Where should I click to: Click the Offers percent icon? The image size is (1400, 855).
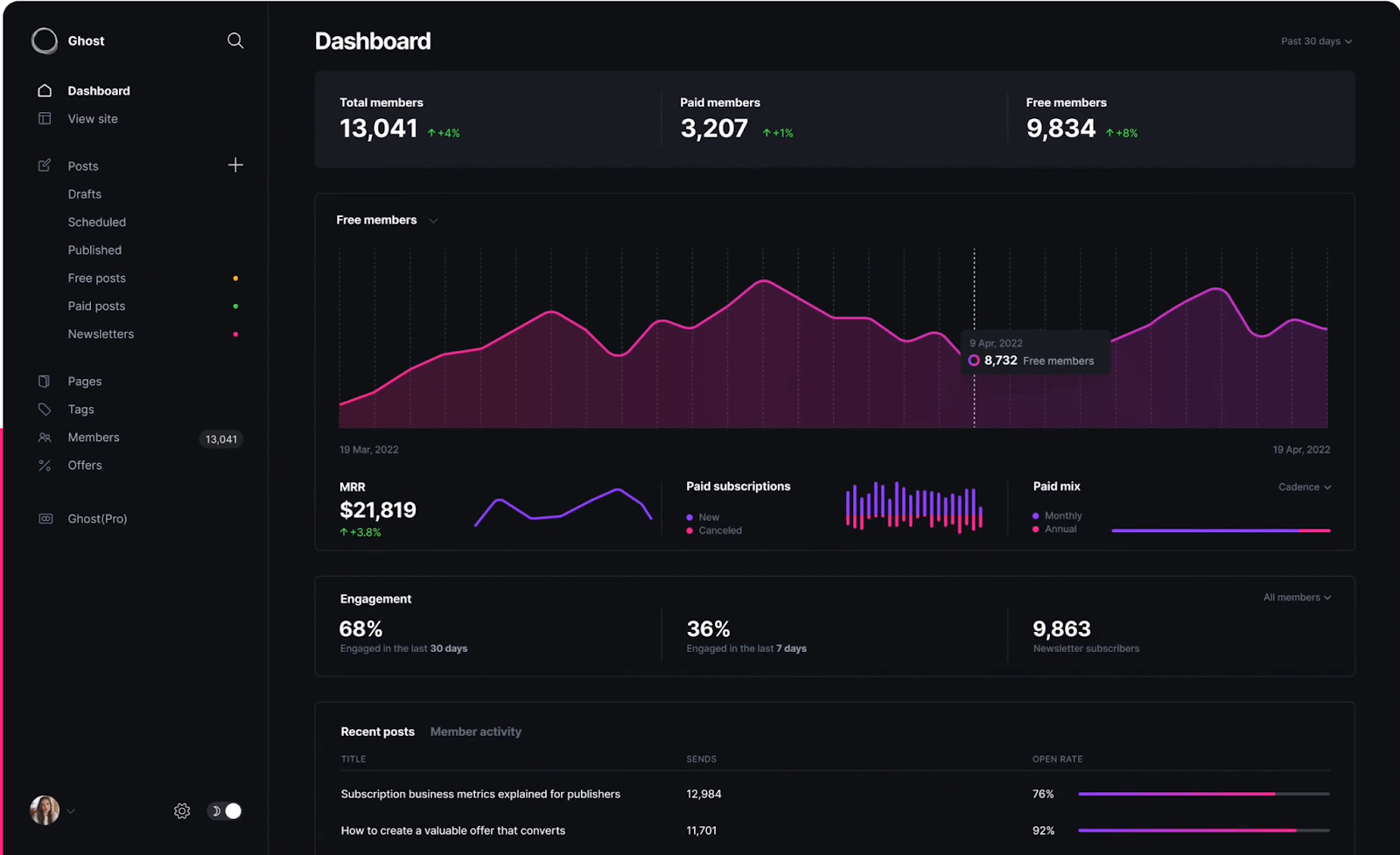click(45, 466)
